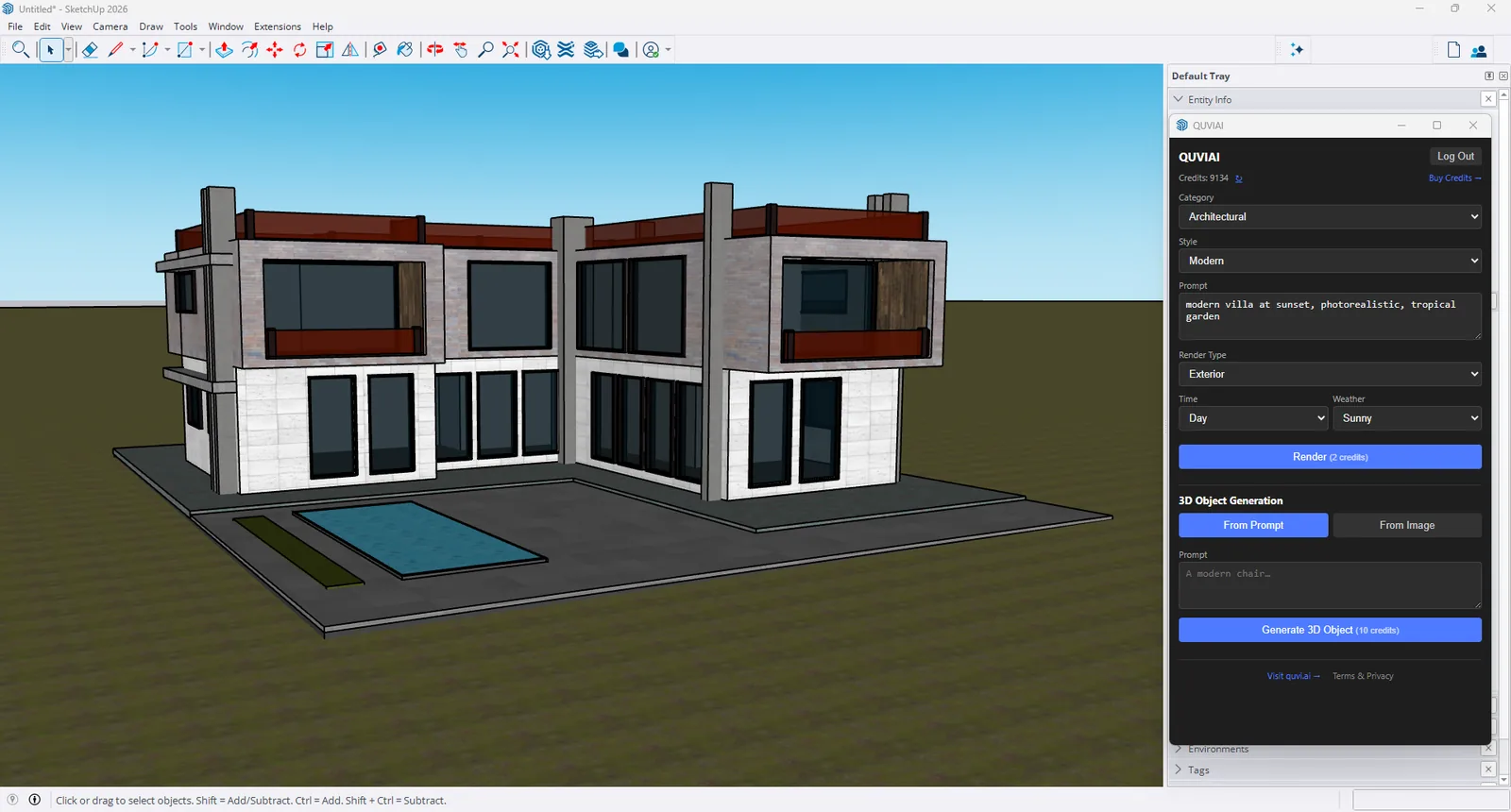Image resolution: width=1511 pixels, height=812 pixels.
Task: Switch to the From Prompt tab
Action: tap(1253, 525)
